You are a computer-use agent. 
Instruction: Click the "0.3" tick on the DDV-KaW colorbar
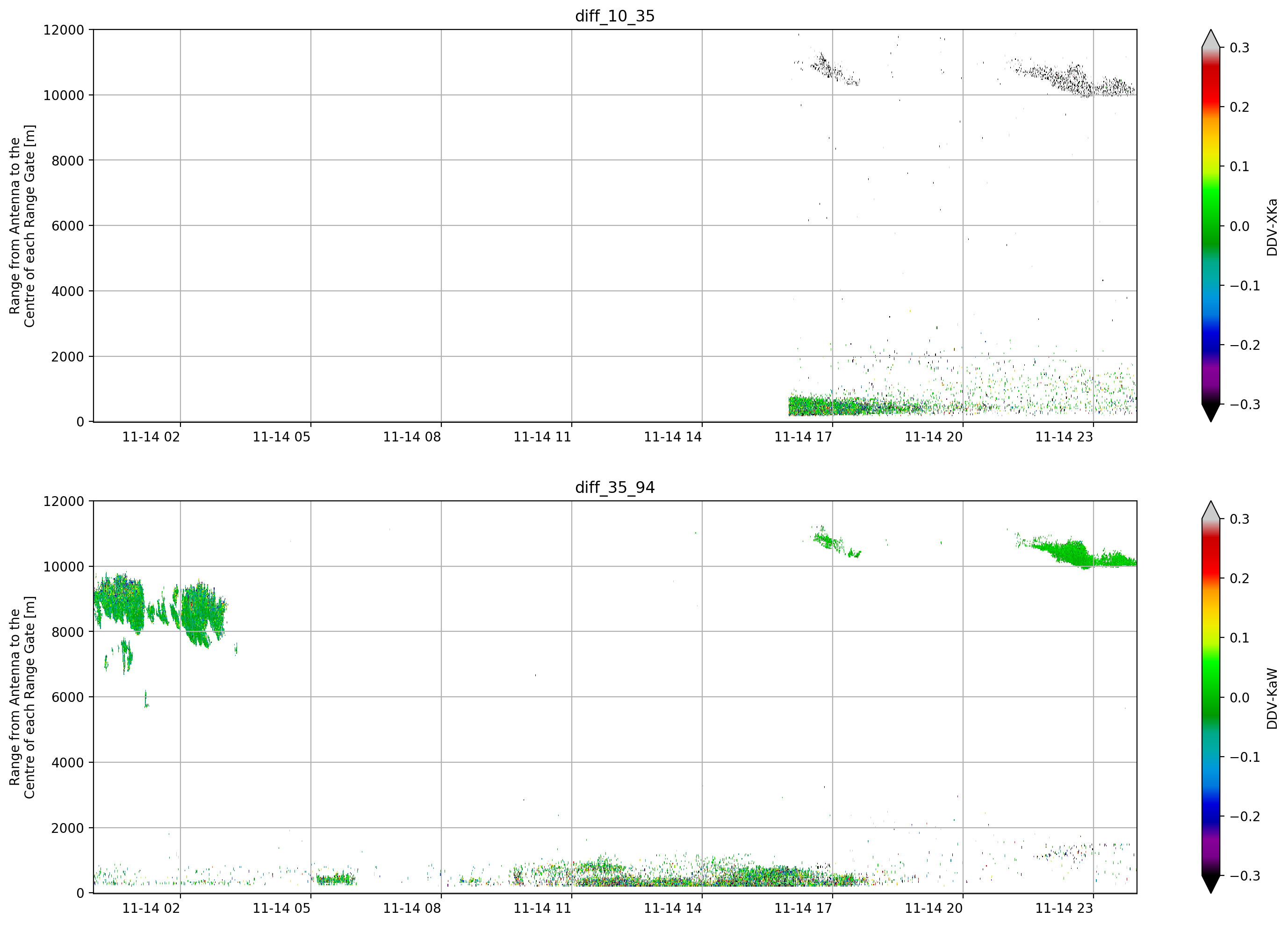1239,519
